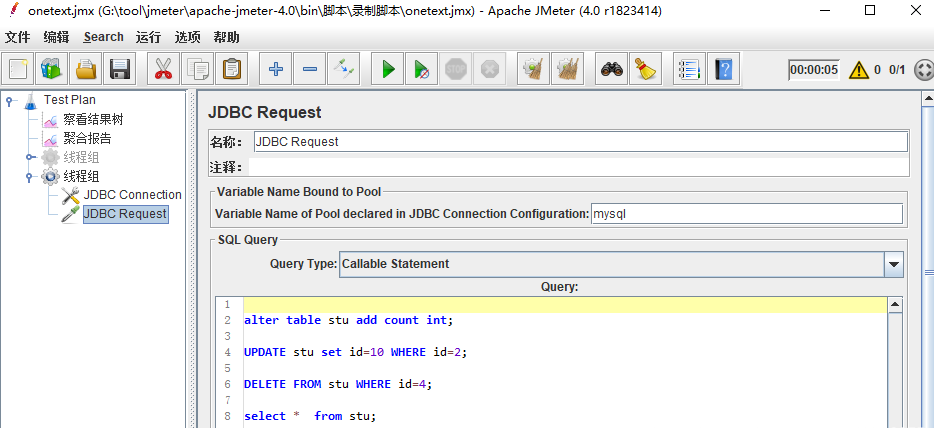The height and width of the screenshot is (428, 934).
Task: Click the query editor scroll up arrow
Action: 895,305
